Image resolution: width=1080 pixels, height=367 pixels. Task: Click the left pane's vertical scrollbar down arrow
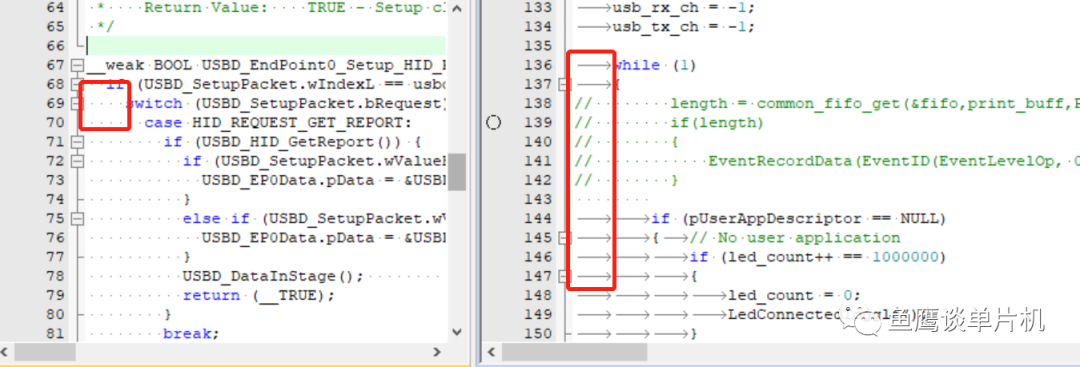coord(457,332)
